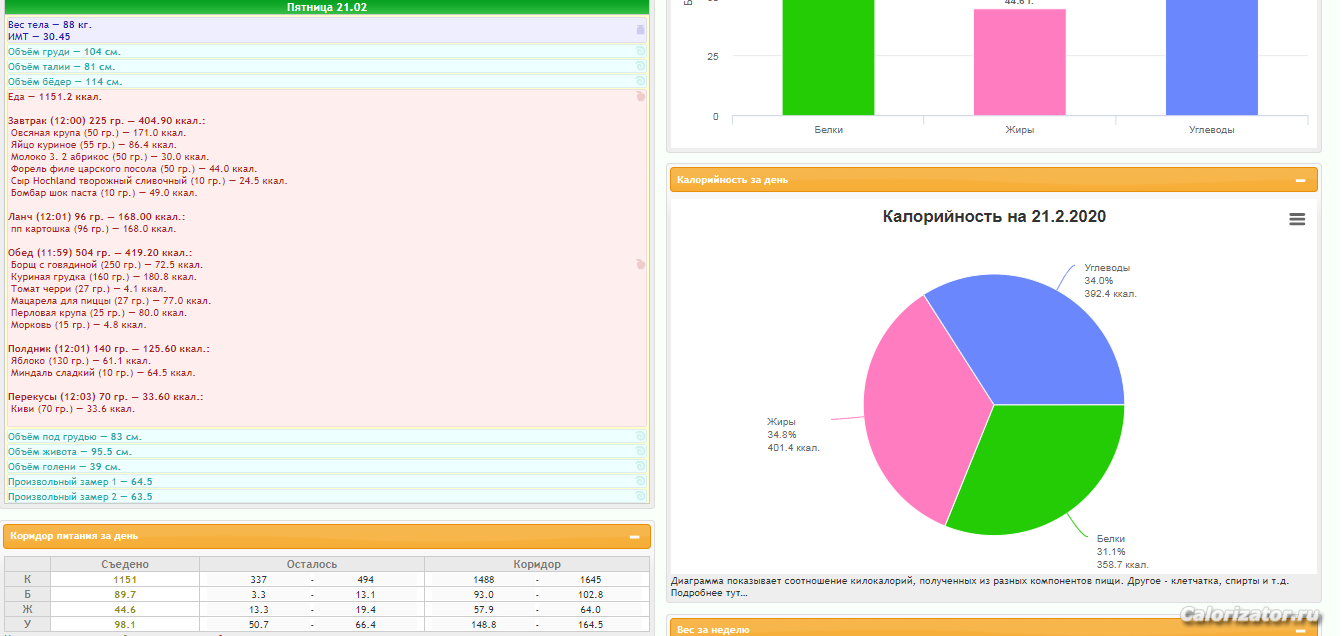
Task: Click the green Белки pie slice
Action: 1040,470
